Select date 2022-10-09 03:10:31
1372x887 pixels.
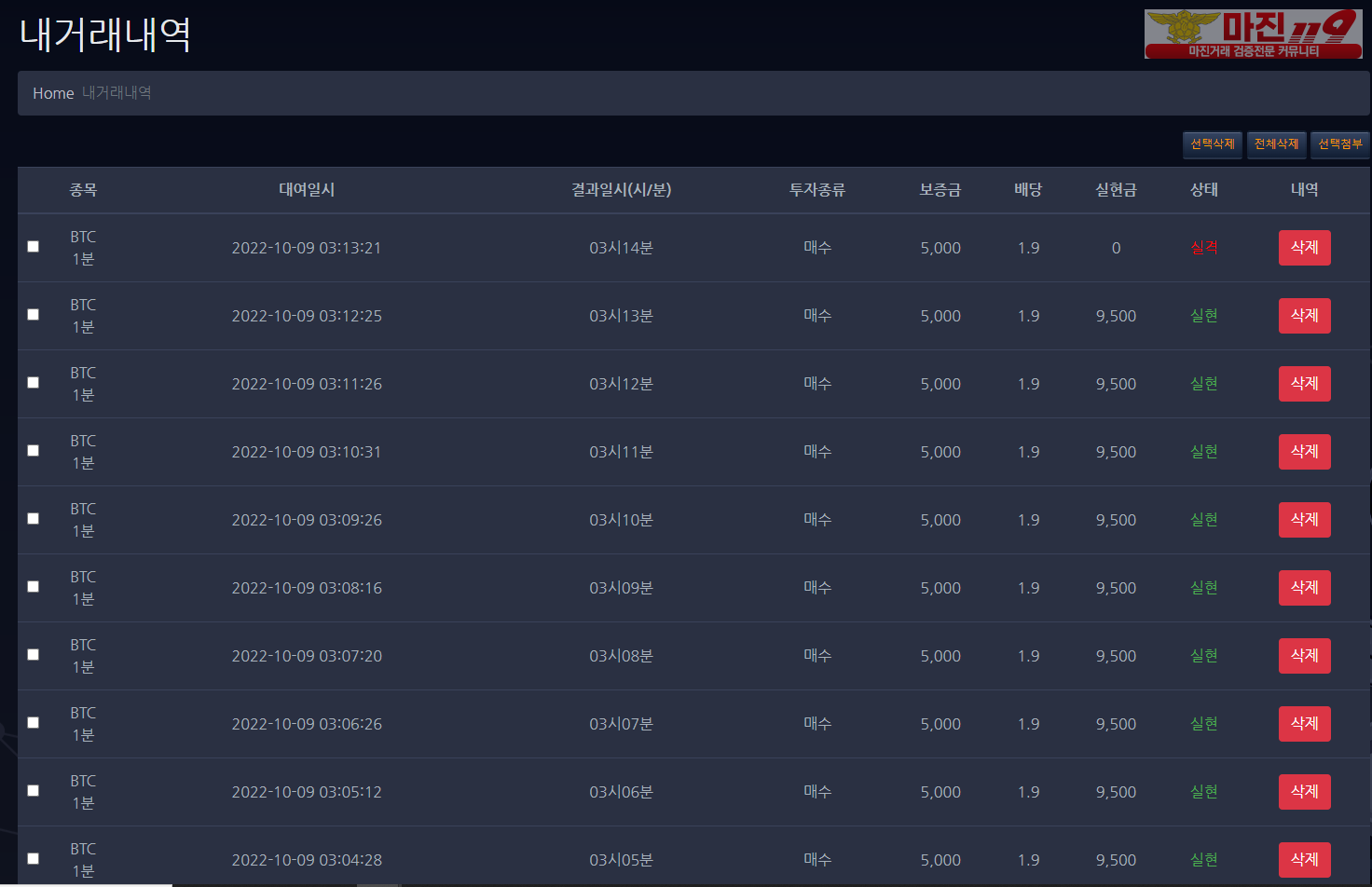(307, 452)
